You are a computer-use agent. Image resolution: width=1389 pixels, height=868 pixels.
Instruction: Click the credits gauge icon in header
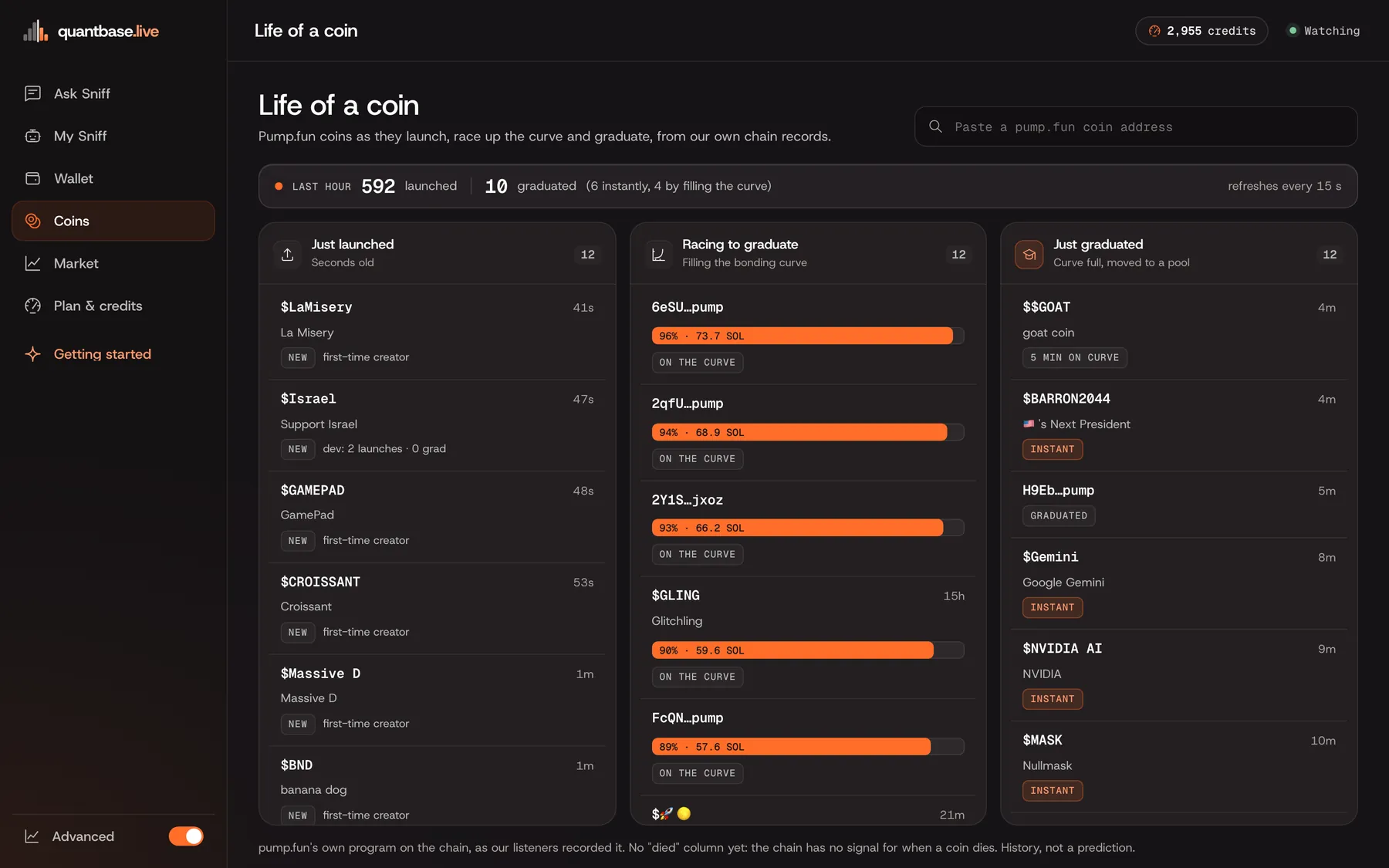click(1154, 31)
